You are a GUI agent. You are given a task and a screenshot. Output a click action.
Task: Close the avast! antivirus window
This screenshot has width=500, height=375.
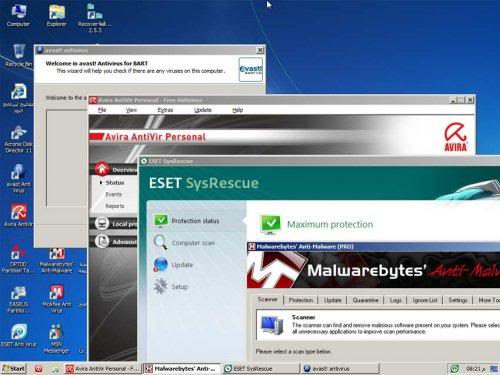(260, 50)
